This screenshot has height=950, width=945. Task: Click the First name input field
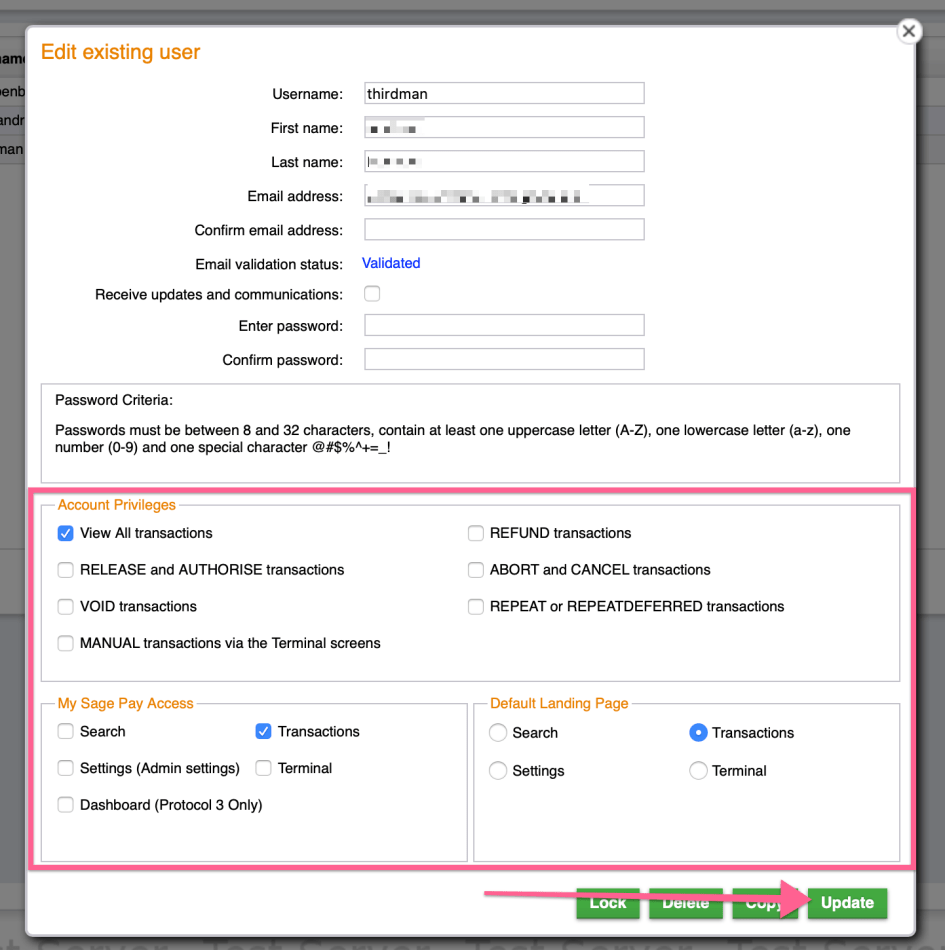[504, 127]
